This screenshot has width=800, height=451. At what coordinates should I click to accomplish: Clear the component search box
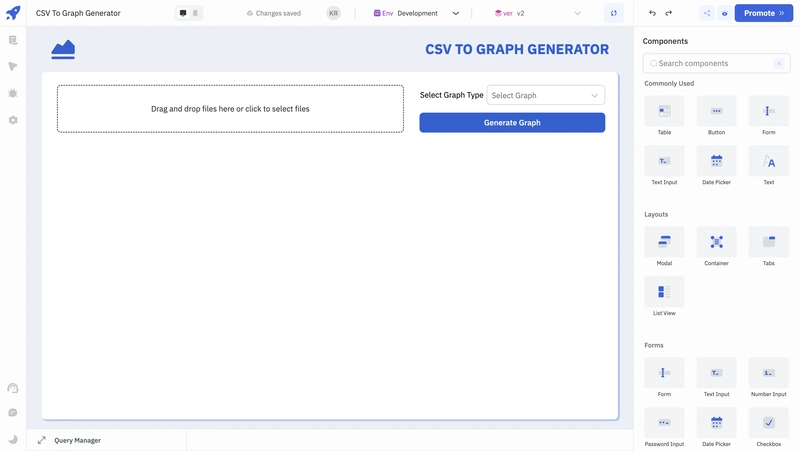pyautogui.click(x=779, y=63)
